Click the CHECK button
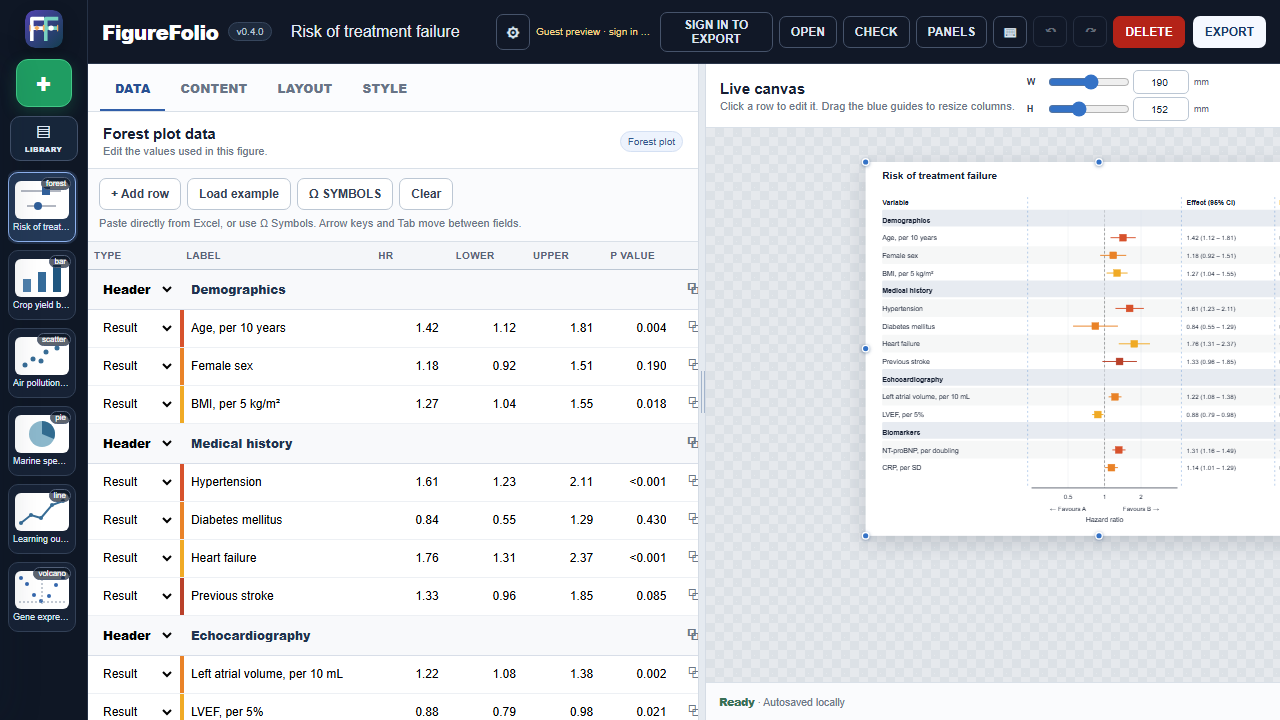 pyautogui.click(x=877, y=32)
